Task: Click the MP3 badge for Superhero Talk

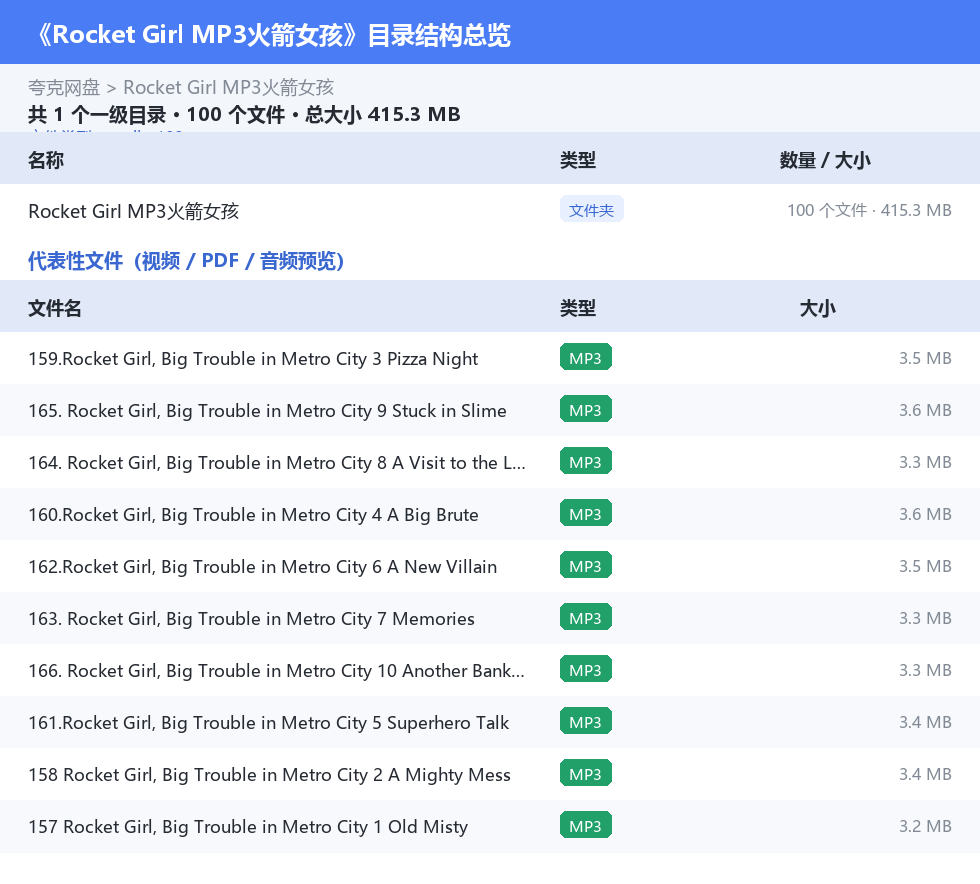Action: [x=586, y=721]
